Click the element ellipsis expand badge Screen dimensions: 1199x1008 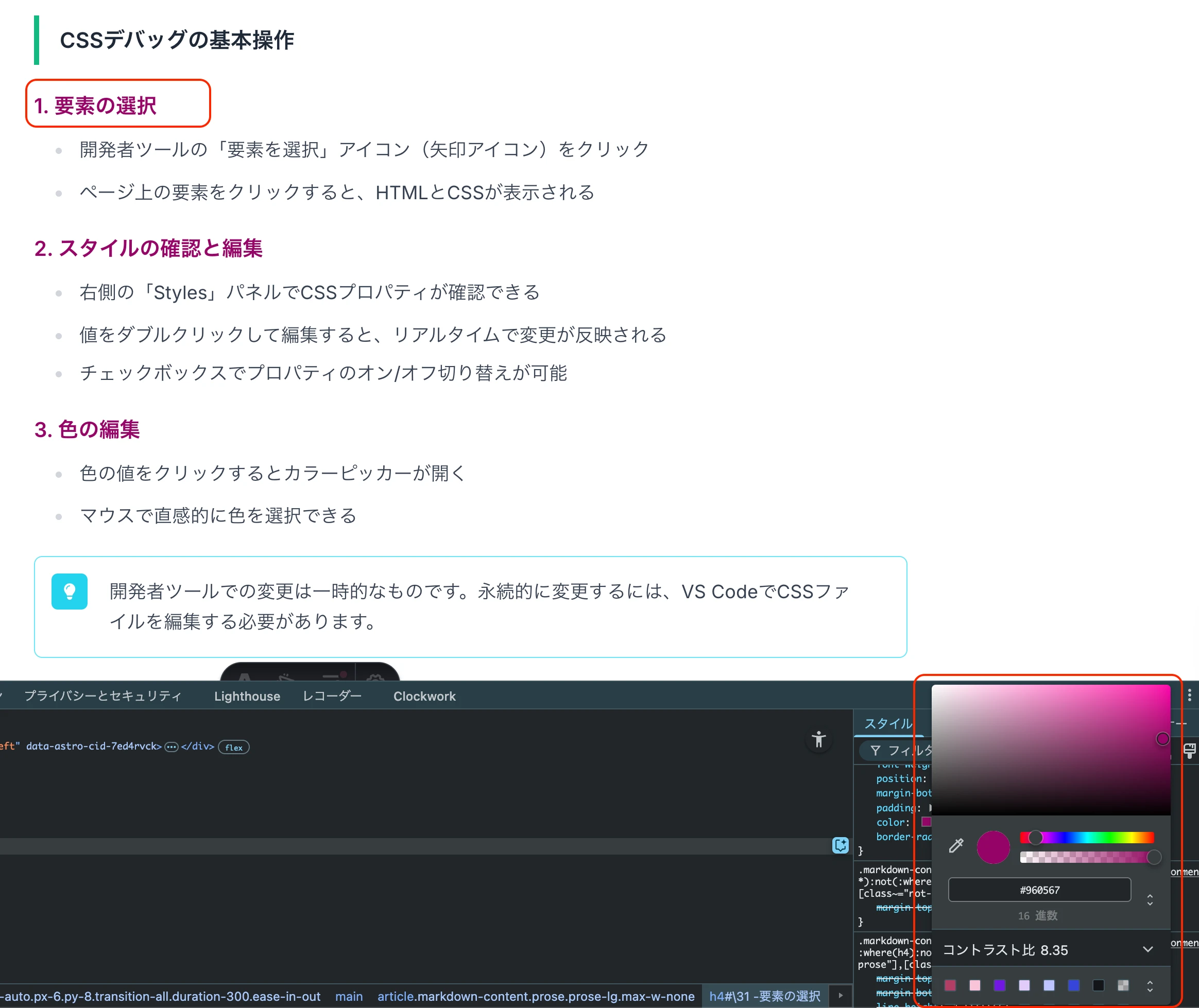coord(171,747)
